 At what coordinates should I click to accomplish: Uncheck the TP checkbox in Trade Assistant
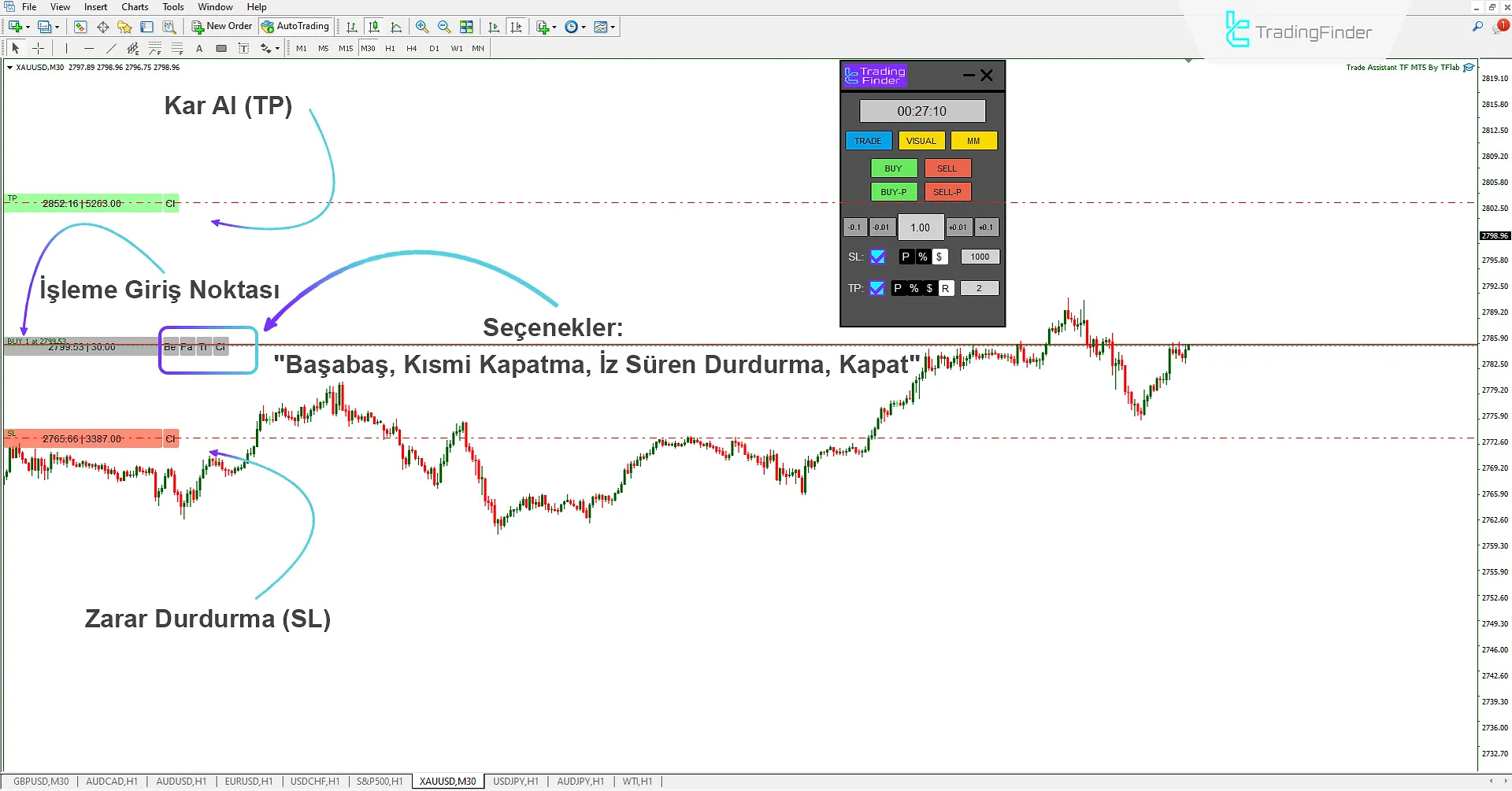pos(877,288)
